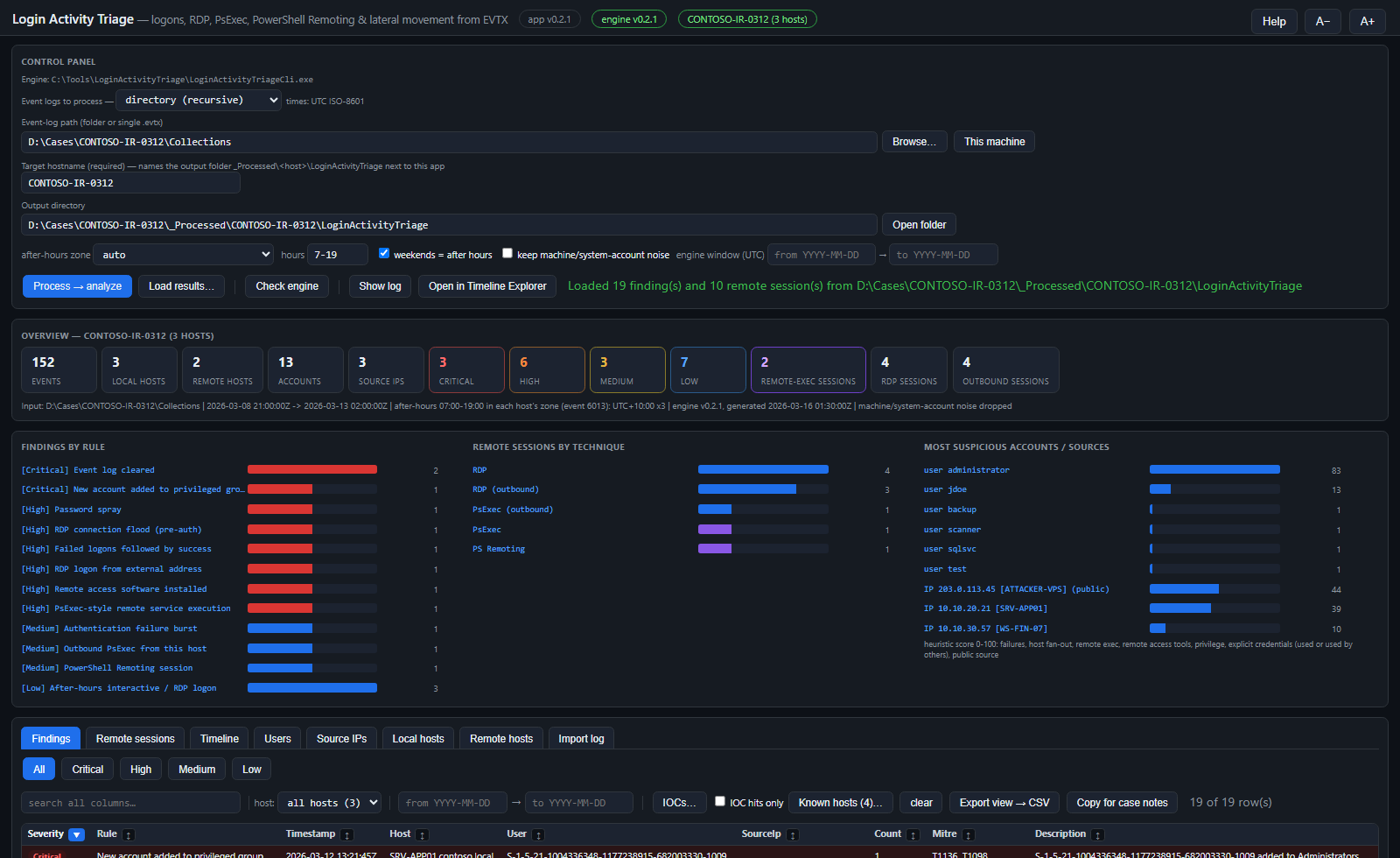Switch to the Remote sessions tab

(x=136, y=739)
